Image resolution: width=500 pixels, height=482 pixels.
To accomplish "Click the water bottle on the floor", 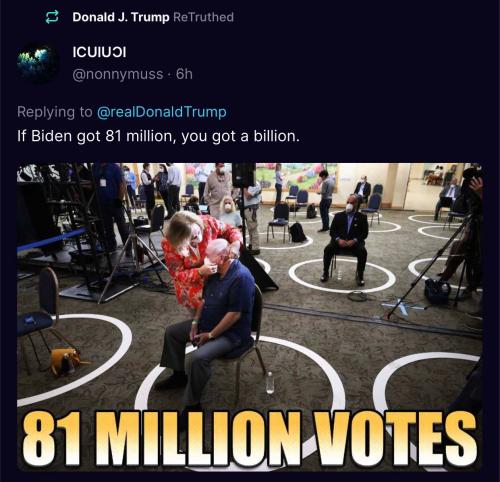I will click(269, 382).
